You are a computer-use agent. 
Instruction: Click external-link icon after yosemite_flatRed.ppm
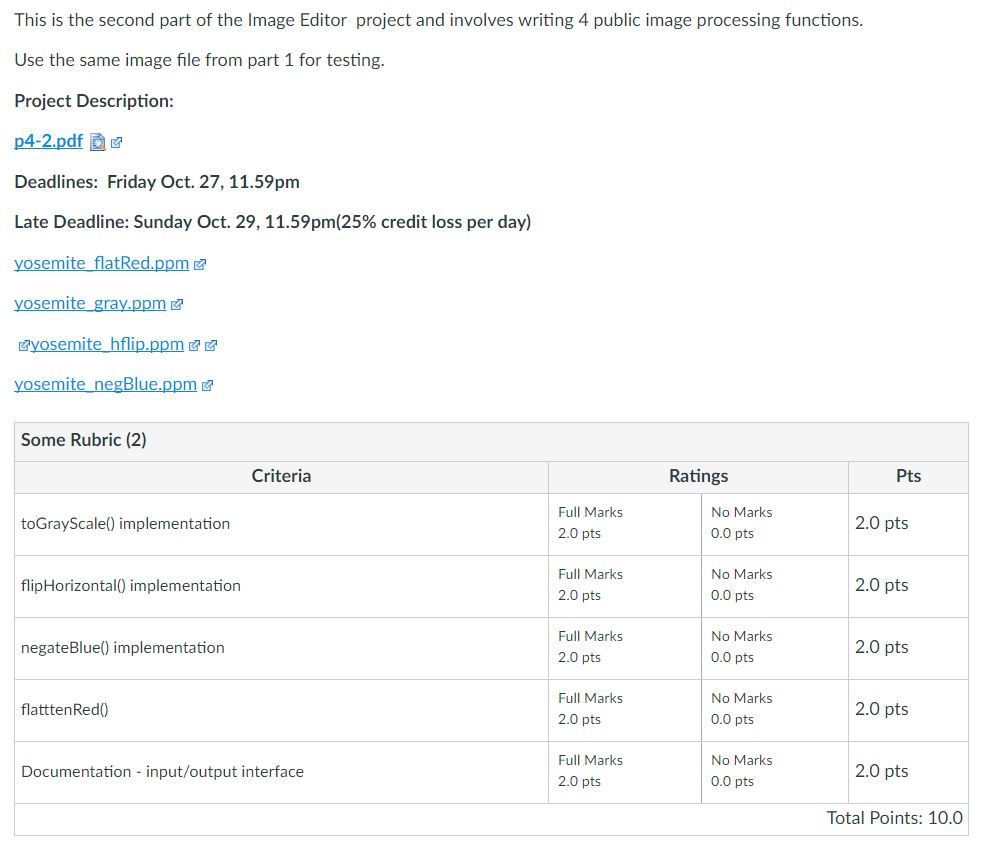pos(200,264)
